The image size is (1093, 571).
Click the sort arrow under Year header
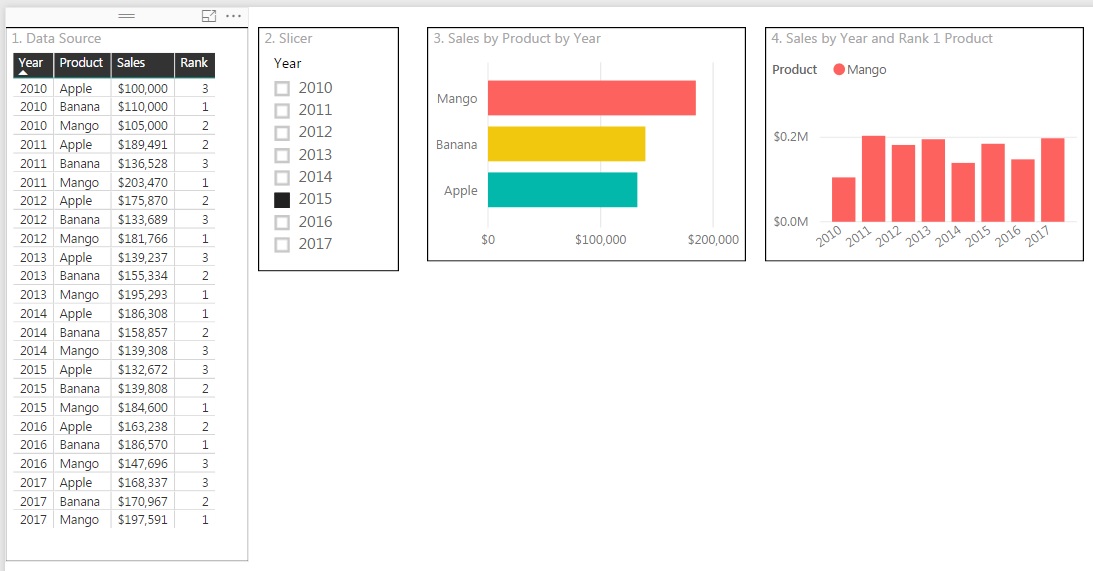click(x=23, y=73)
